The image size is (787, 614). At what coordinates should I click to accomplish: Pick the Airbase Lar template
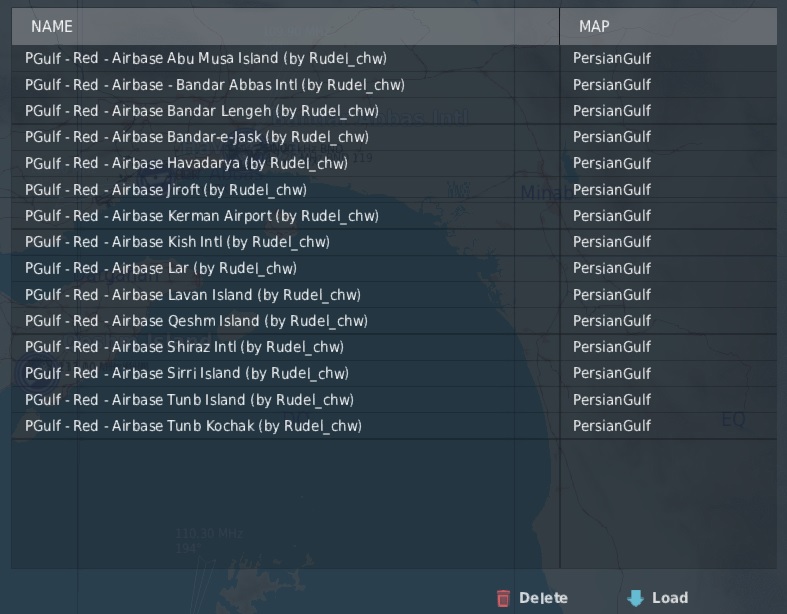coord(161,268)
